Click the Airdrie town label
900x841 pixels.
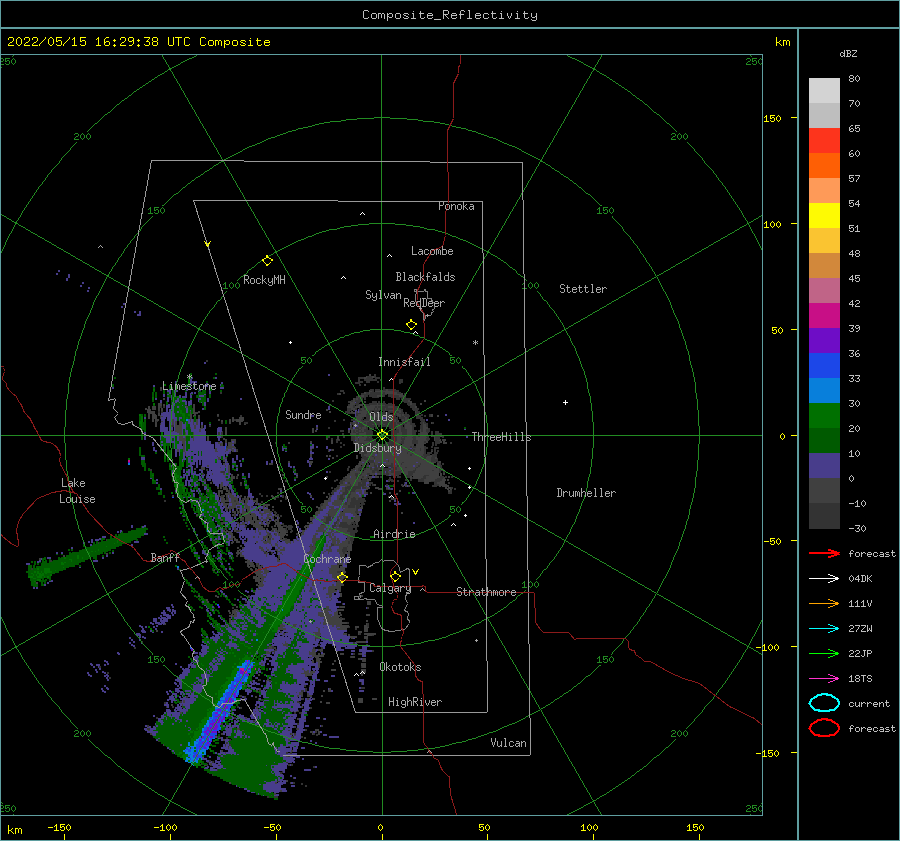[394, 534]
